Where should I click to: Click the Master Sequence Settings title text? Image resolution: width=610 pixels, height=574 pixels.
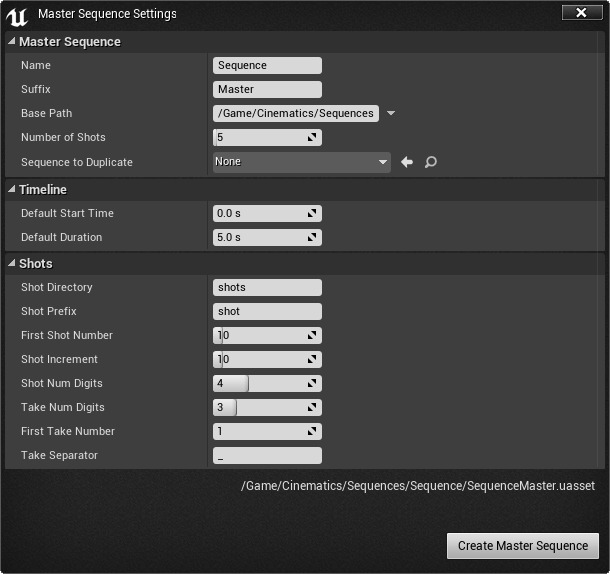(x=107, y=14)
